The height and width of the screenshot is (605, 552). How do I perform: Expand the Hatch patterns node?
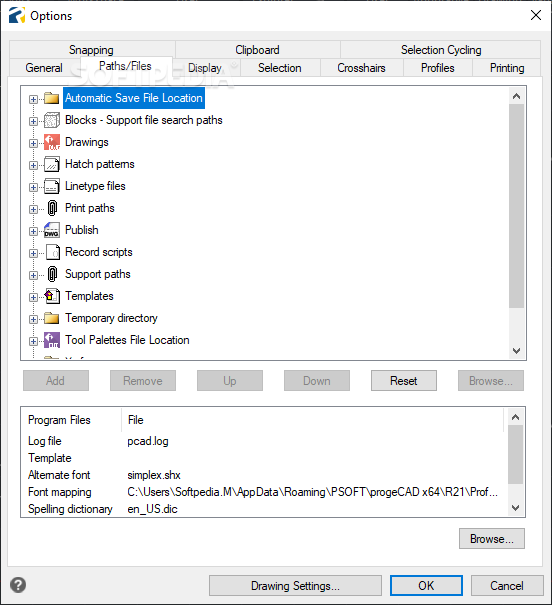point(33,165)
